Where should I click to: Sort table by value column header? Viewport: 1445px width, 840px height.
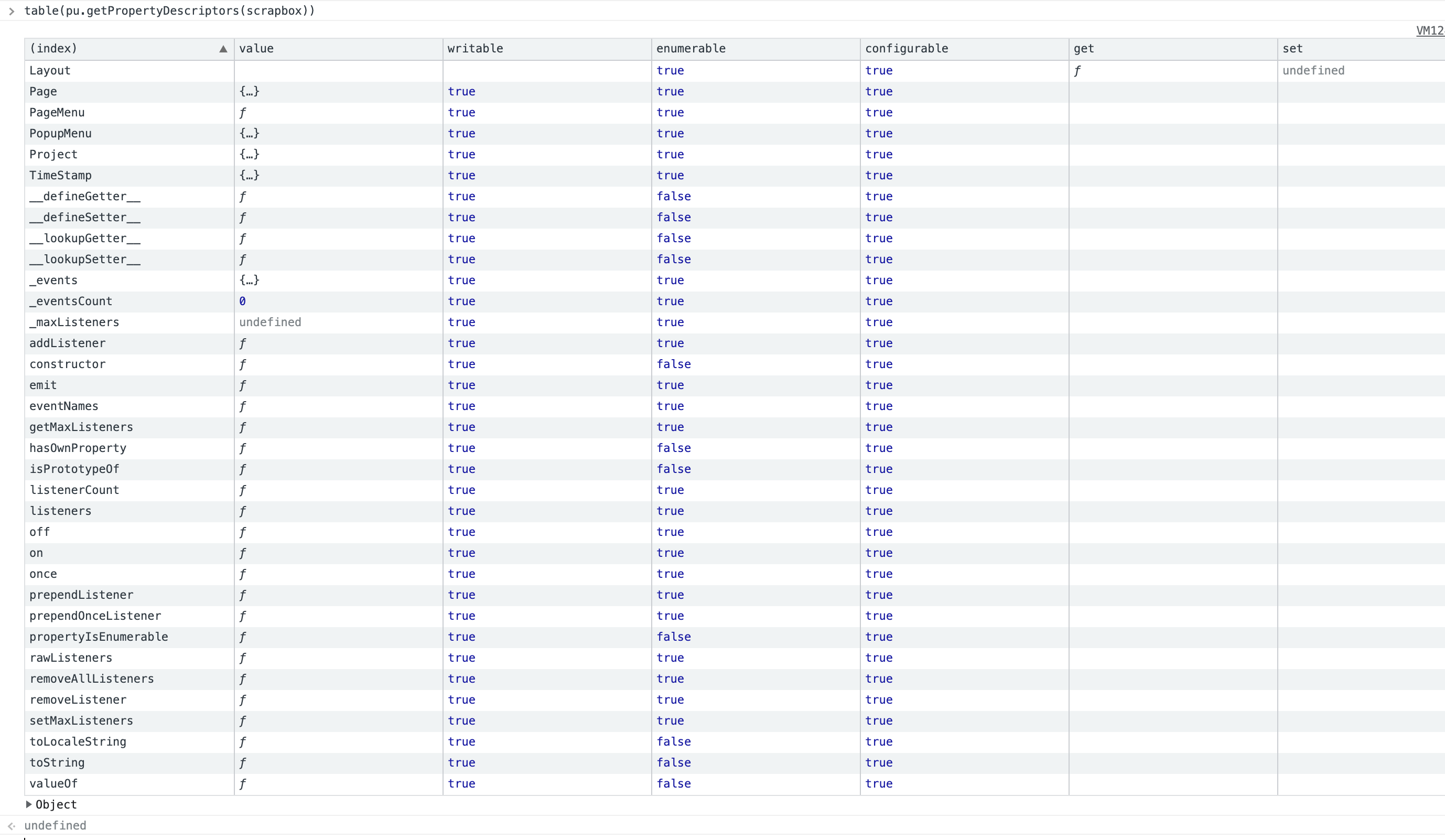(256, 49)
